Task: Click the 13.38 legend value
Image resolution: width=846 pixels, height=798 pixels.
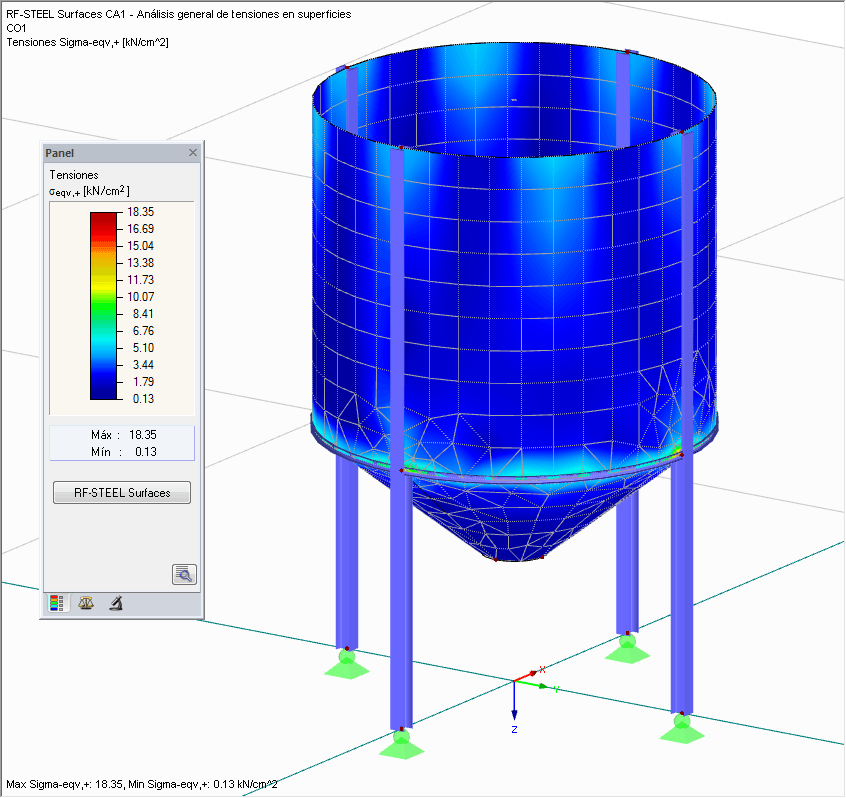Action: 140,263
